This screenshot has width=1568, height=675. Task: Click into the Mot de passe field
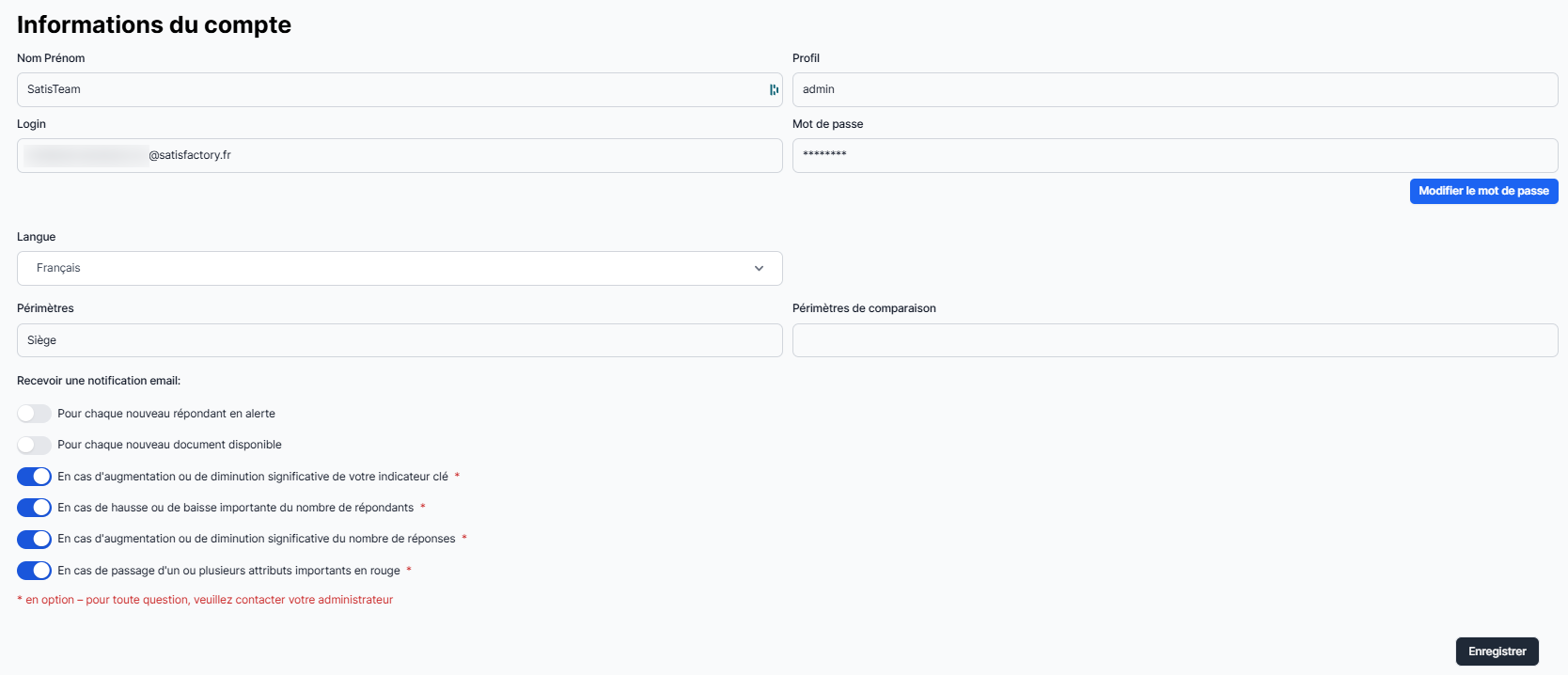coord(1174,155)
